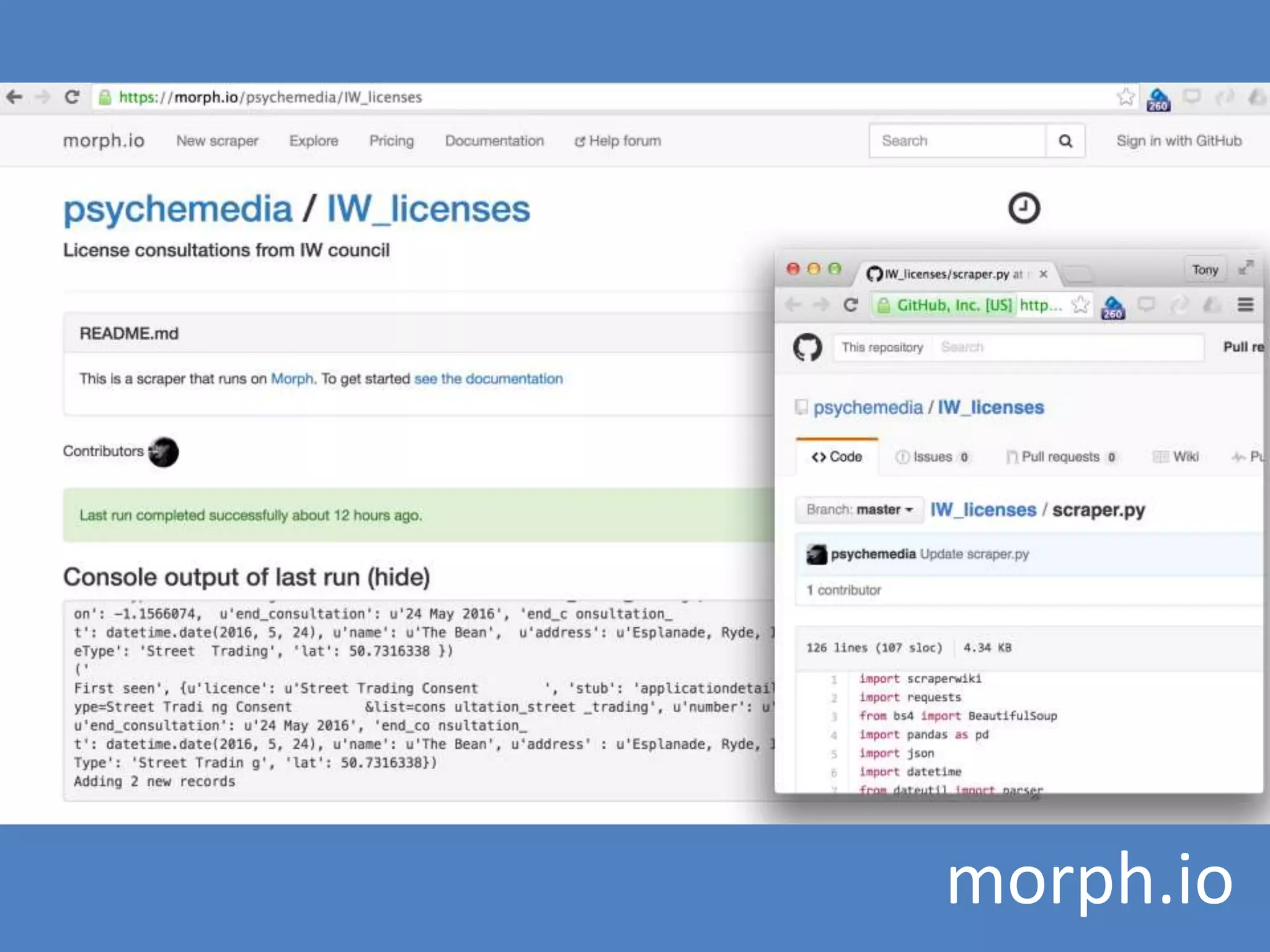
Task: Click the repository book icon beside psychemedia
Action: 801,407
